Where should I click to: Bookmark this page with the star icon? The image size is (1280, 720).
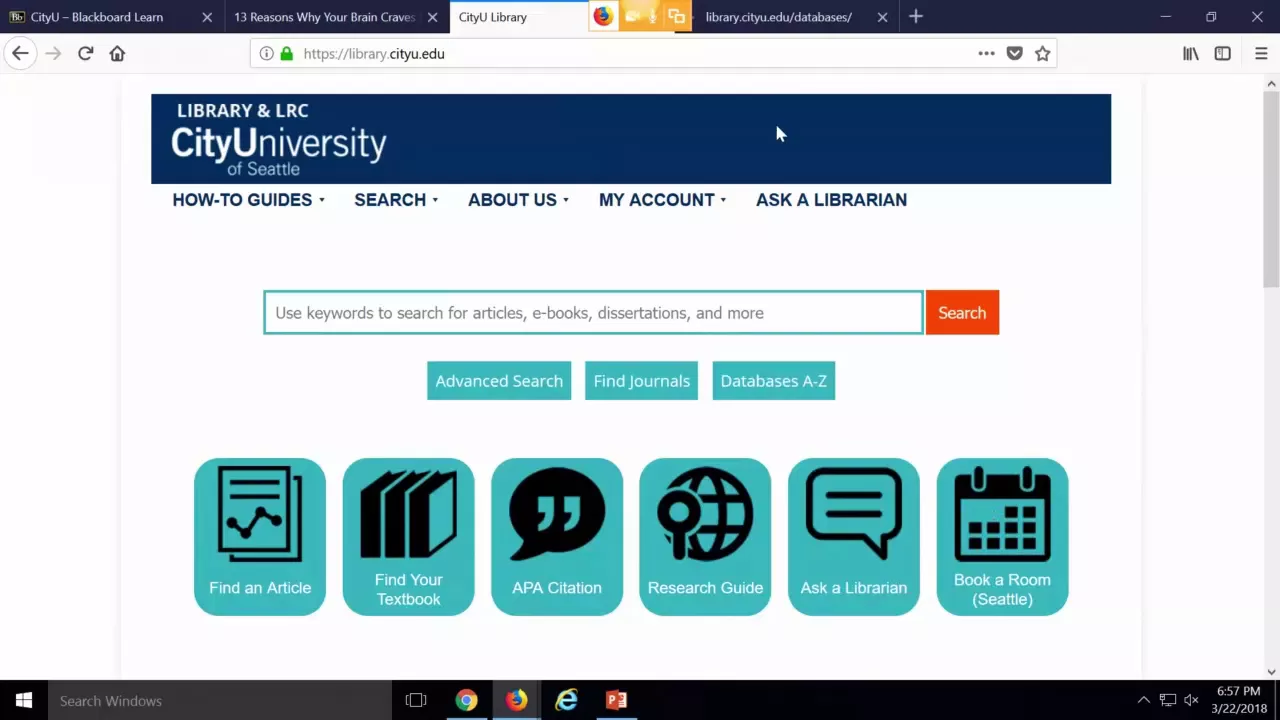1042,54
